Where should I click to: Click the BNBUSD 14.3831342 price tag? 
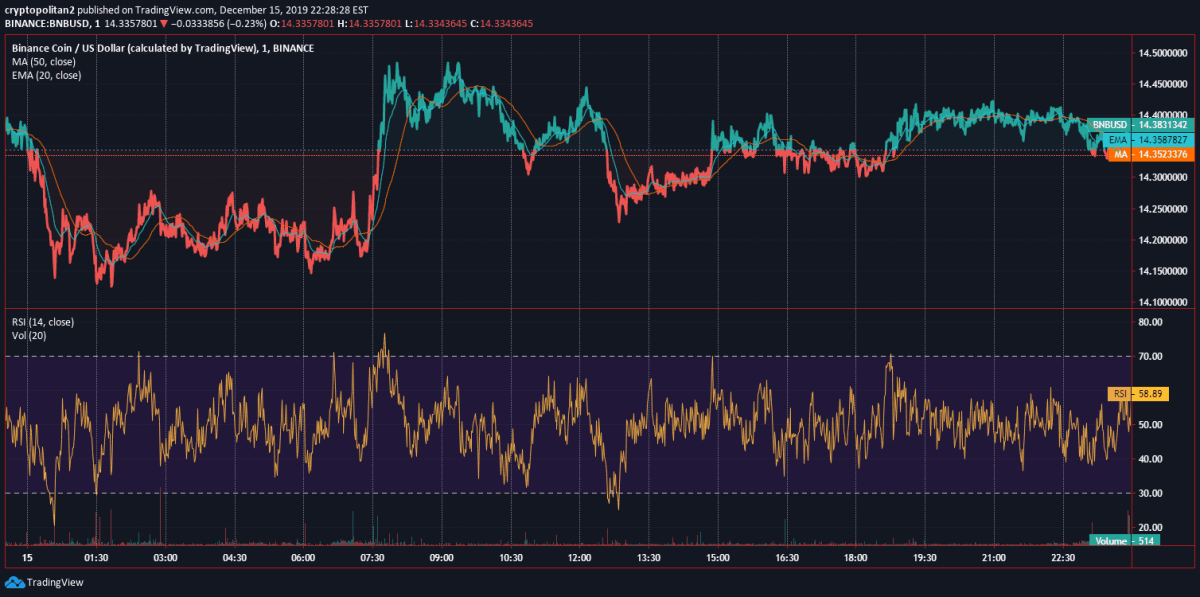point(1139,124)
